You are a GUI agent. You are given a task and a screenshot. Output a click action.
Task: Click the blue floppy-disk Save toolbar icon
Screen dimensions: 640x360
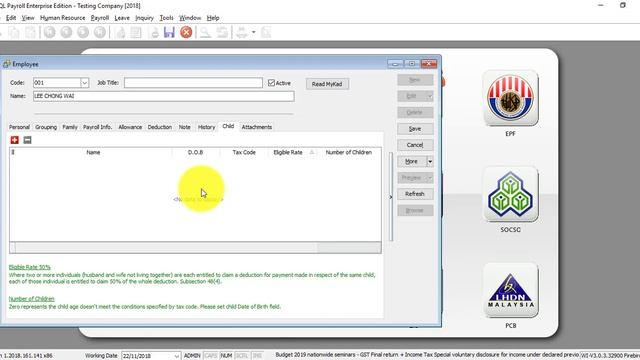pyautogui.click(x=169, y=32)
